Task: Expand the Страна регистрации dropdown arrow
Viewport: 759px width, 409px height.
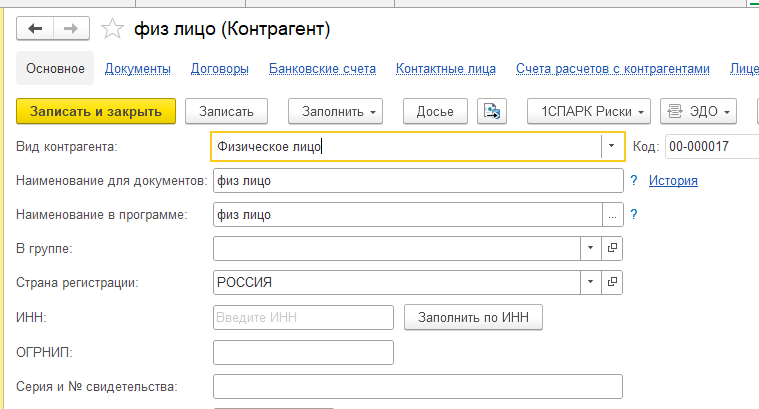Action: [591, 282]
